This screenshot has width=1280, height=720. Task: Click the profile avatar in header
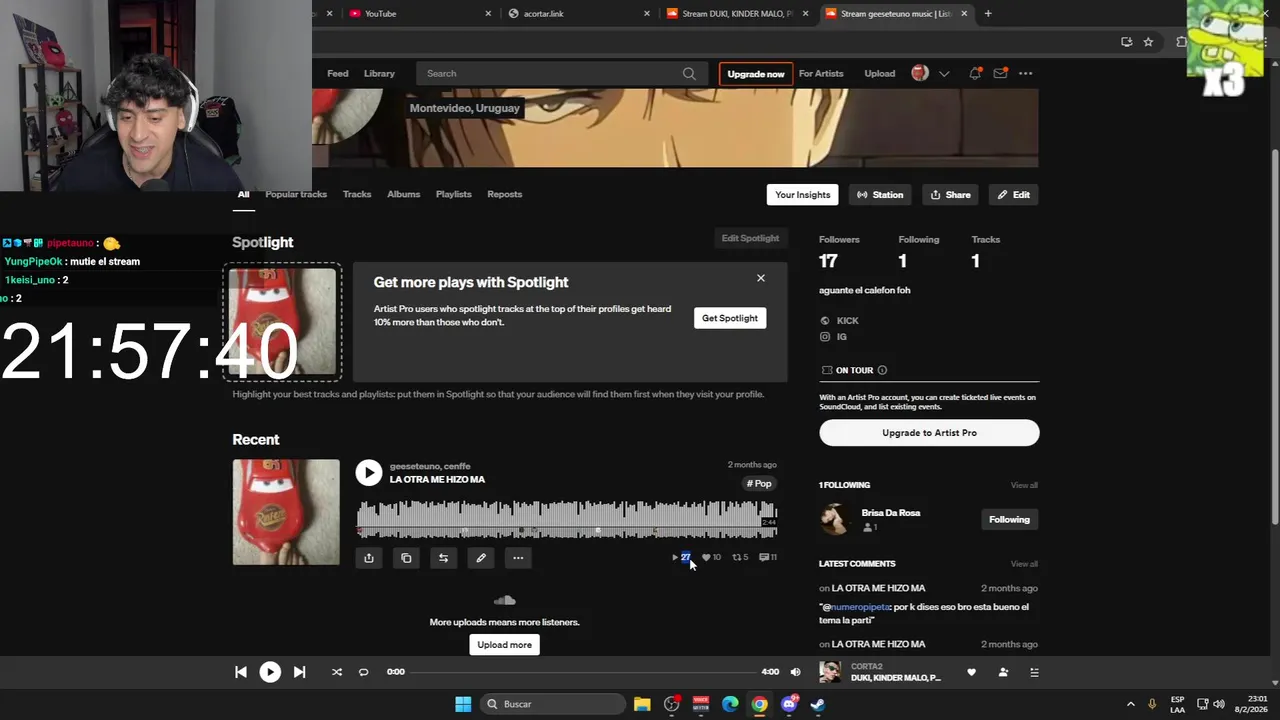tap(920, 73)
